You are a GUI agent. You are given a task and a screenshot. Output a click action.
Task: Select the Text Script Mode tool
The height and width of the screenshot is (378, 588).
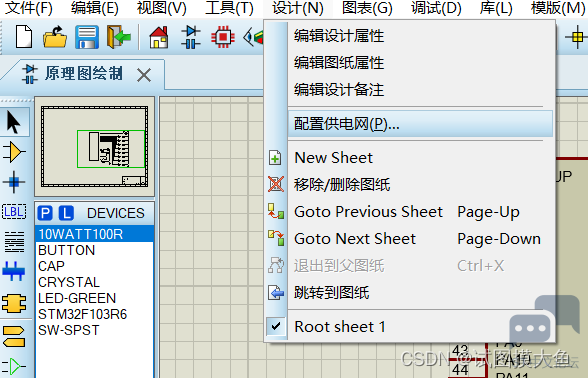(14, 242)
